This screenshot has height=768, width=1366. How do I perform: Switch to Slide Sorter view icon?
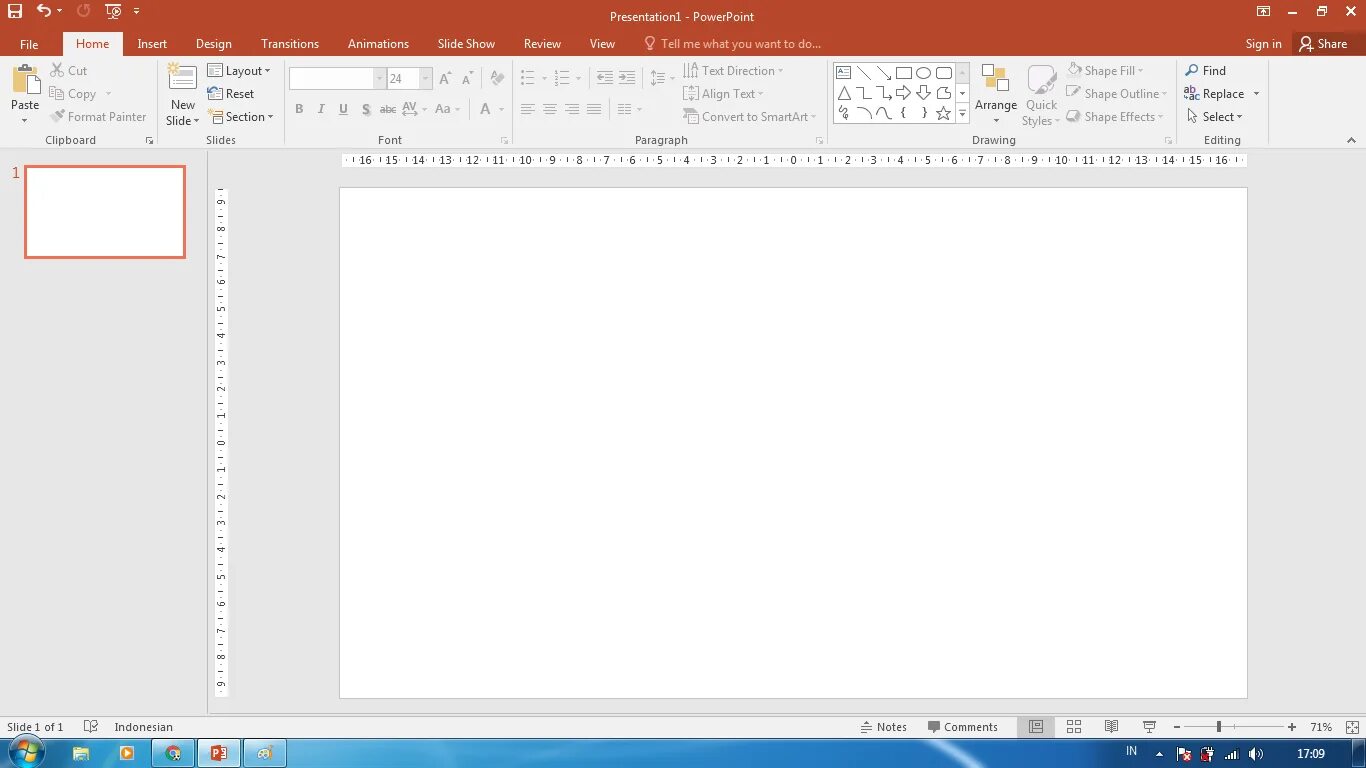point(1074,727)
